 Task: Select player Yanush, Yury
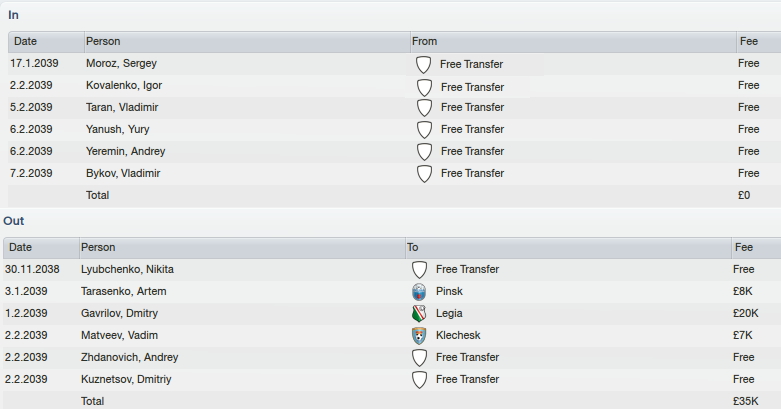118,130
